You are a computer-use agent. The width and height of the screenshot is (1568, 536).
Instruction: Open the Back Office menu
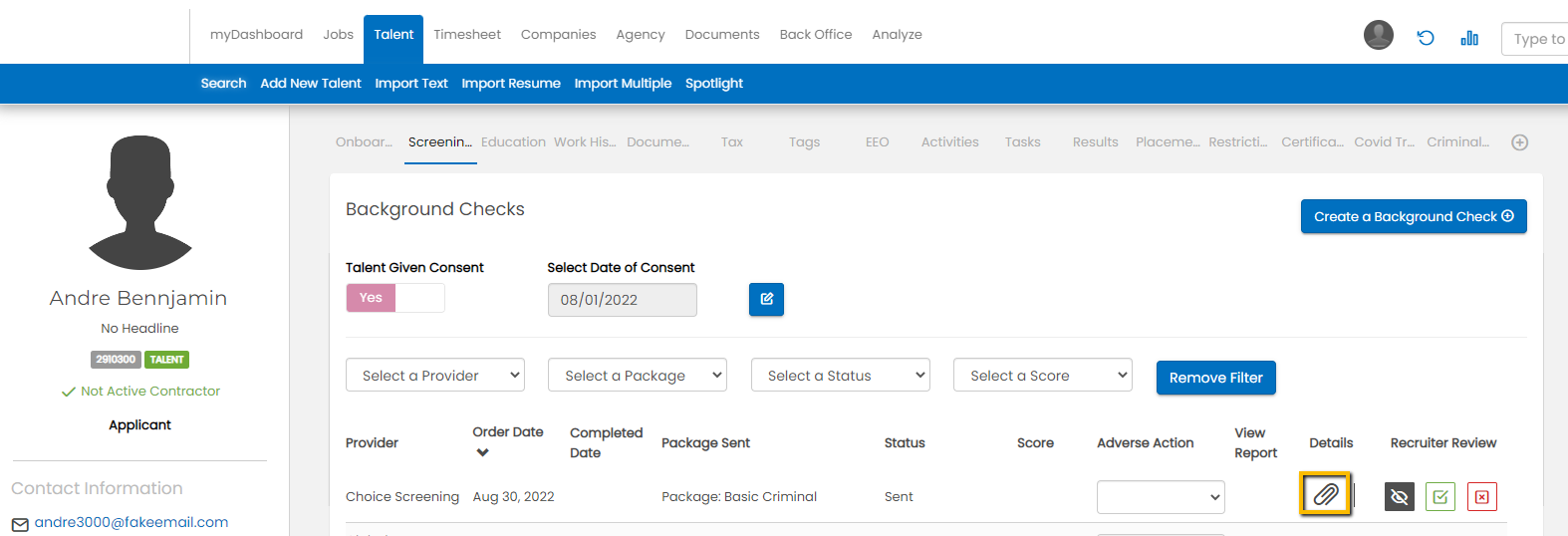[x=816, y=35]
